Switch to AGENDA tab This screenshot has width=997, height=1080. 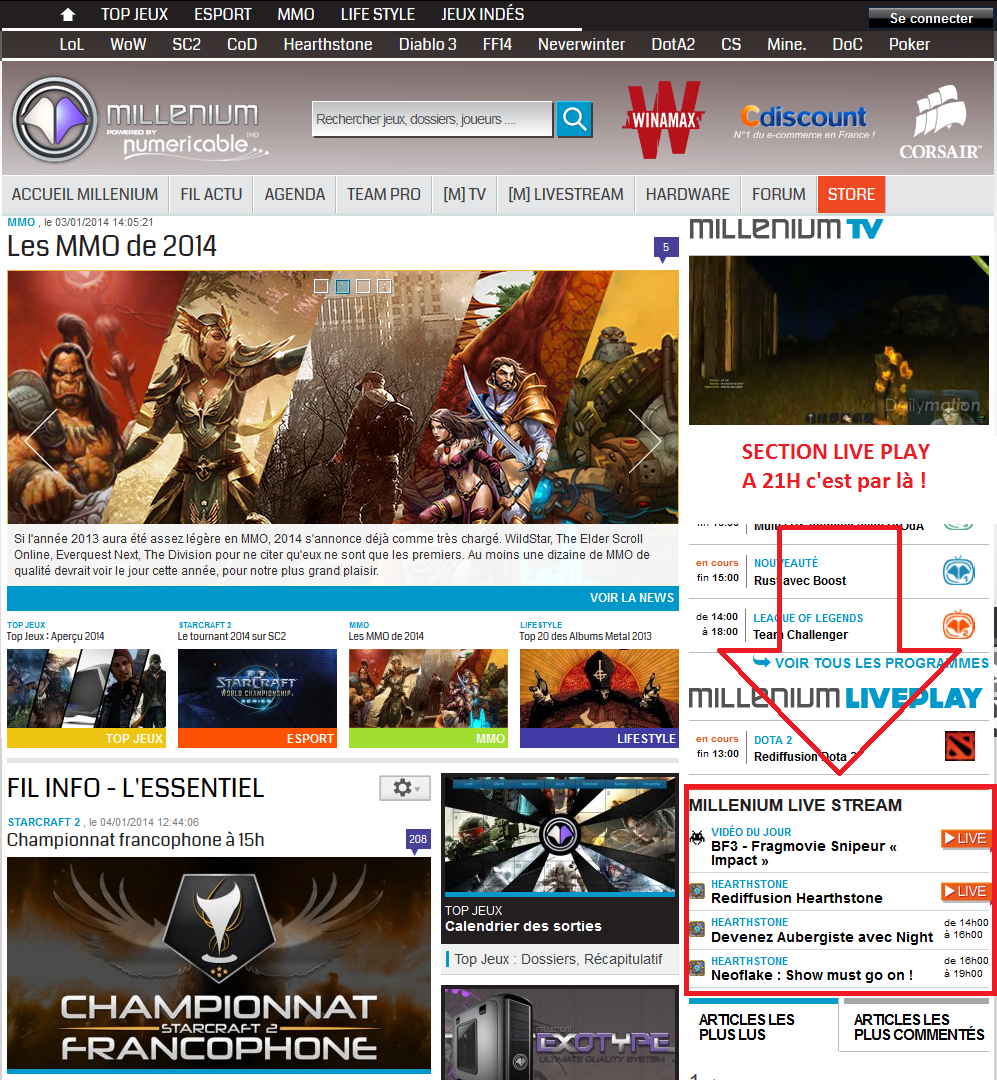[295, 194]
